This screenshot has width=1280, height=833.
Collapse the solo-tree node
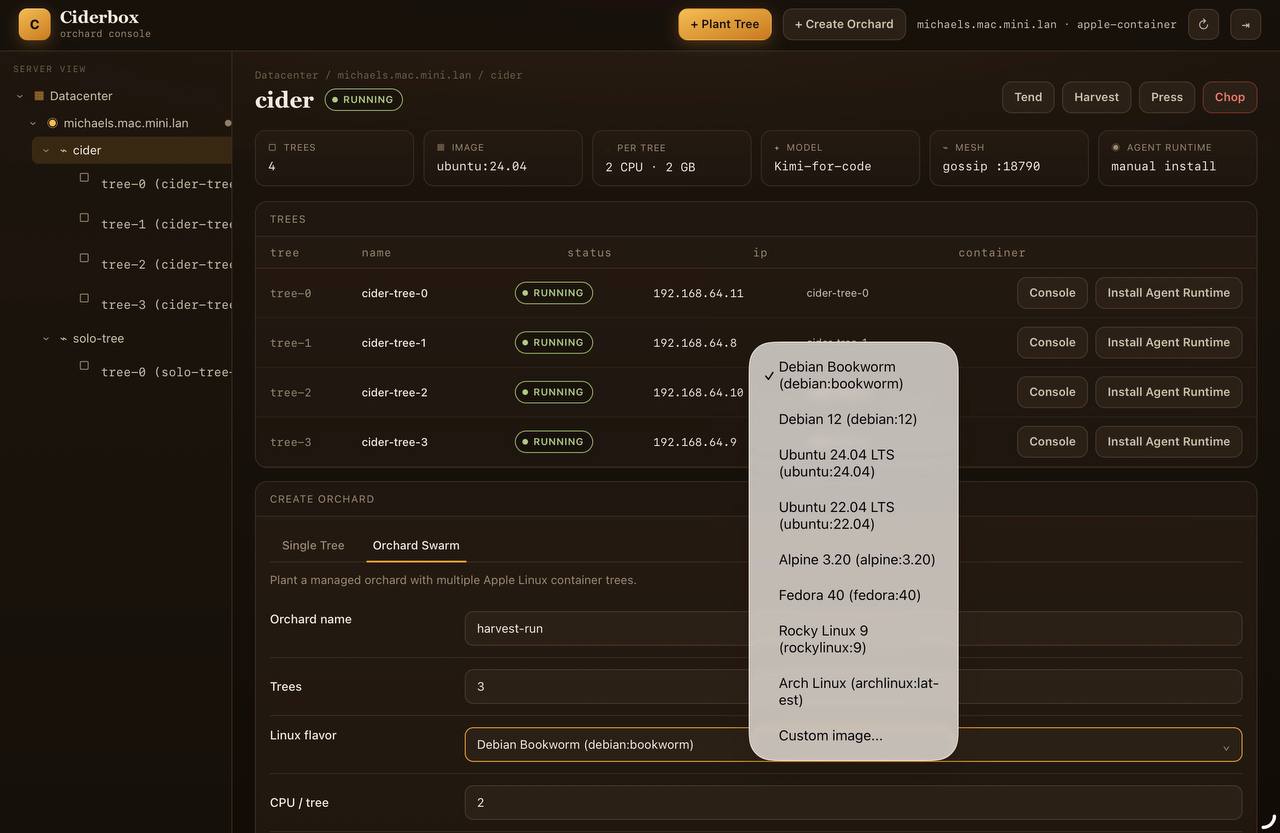point(46,338)
